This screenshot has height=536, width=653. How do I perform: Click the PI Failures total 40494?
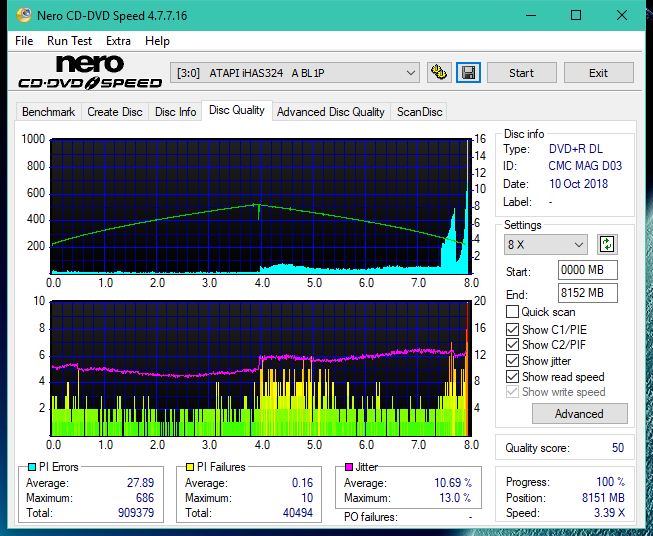pyautogui.click(x=298, y=513)
